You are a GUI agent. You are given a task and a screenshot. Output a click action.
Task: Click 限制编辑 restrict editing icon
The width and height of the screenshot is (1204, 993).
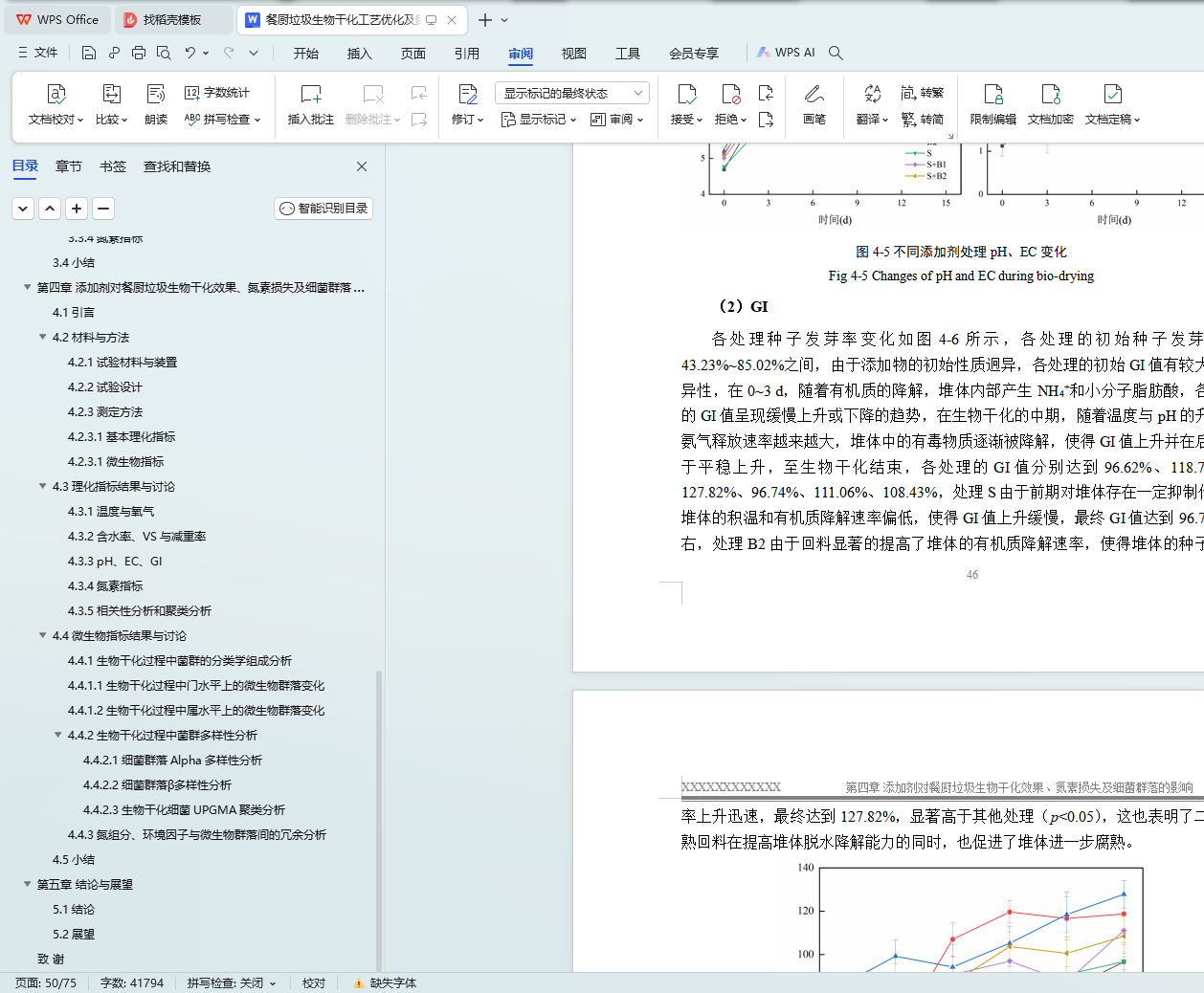point(993,94)
